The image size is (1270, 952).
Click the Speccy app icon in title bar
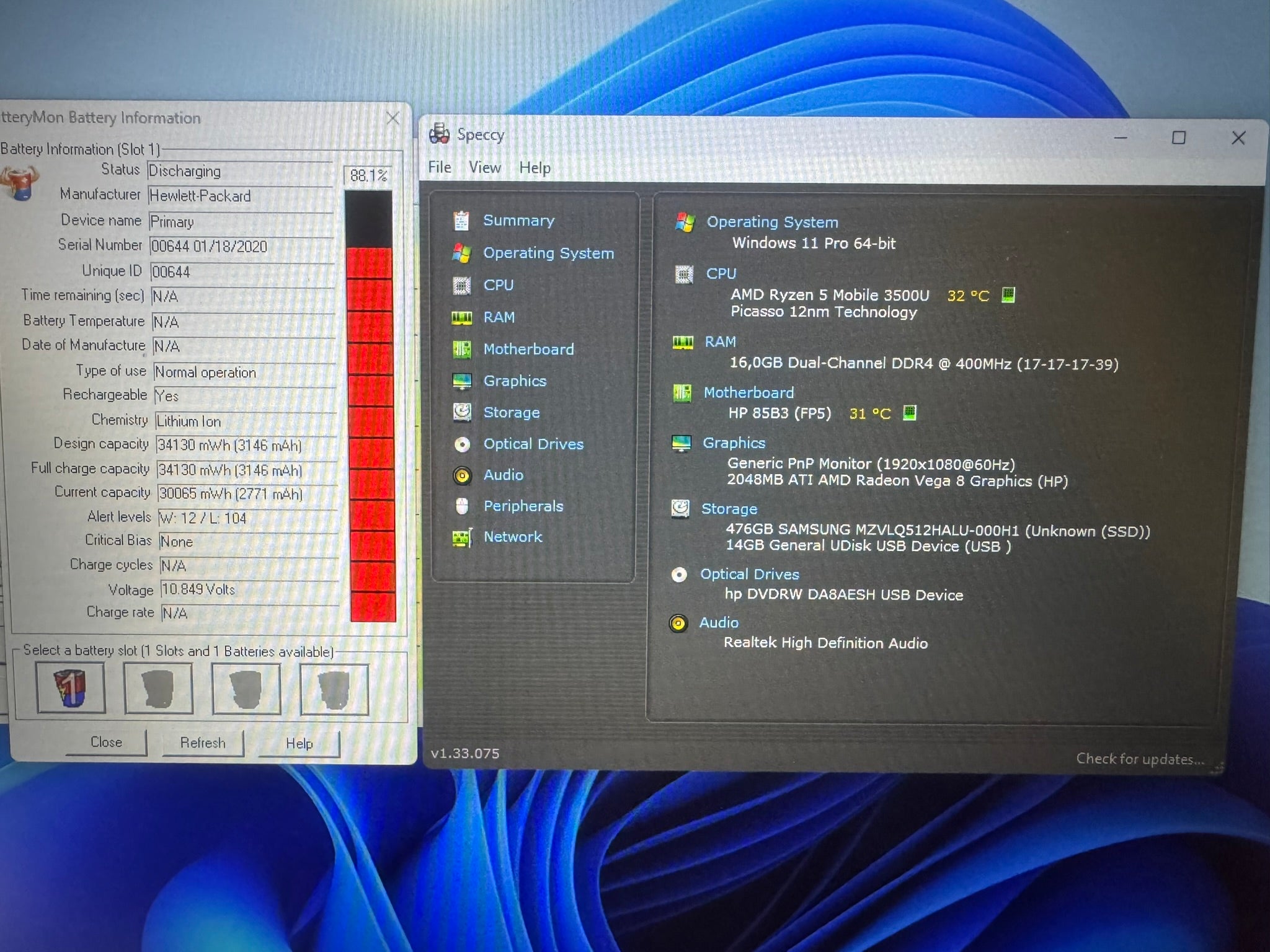(439, 134)
